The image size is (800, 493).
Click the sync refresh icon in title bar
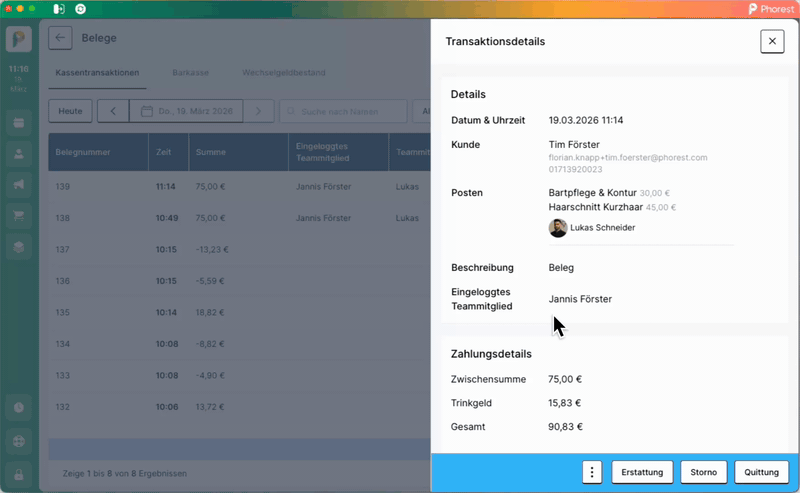pos(81,9)
